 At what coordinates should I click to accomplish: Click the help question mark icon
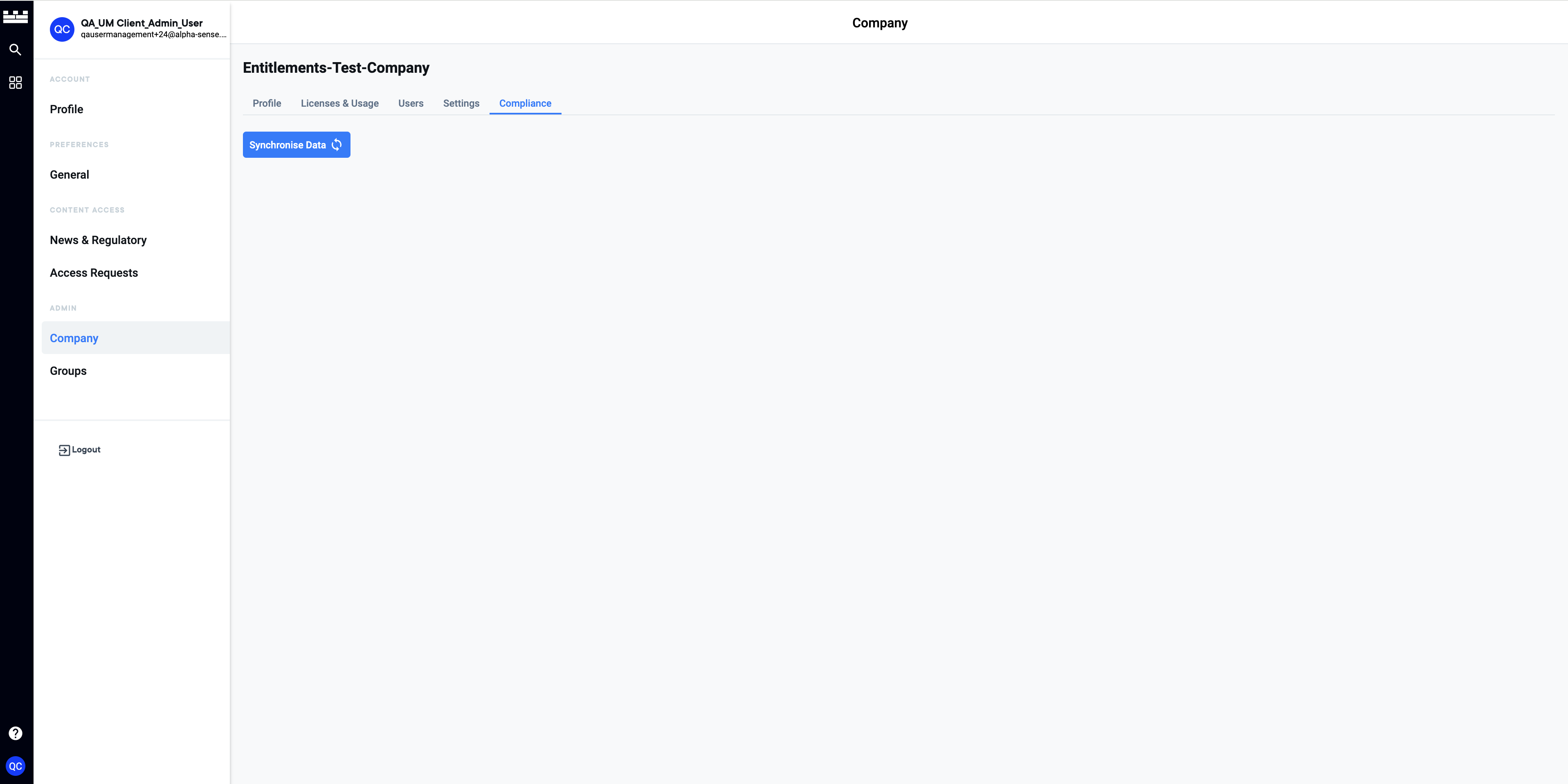pyautogui.click(x=16, y=733)
